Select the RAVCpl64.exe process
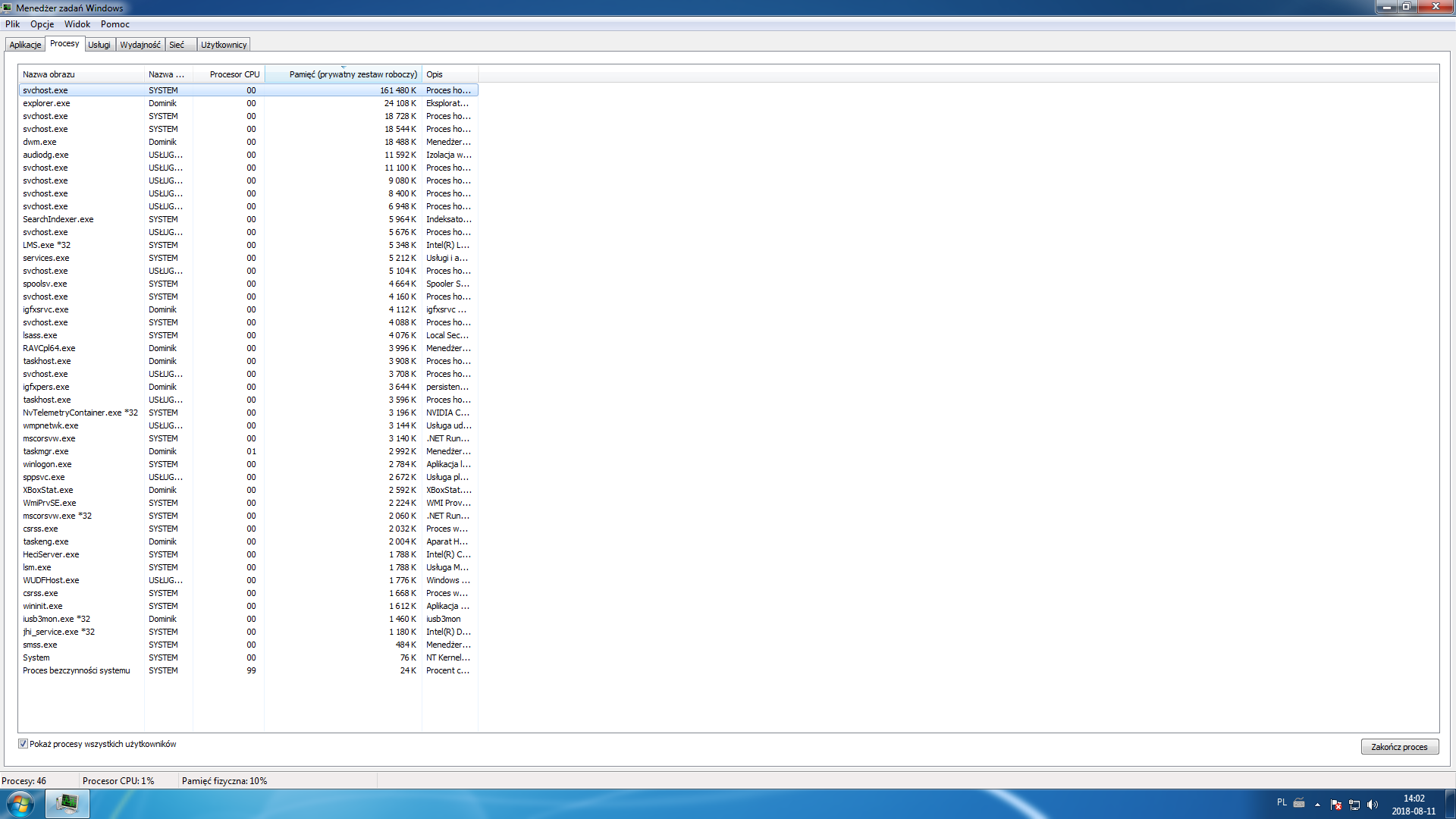Image resolution: width=1456 pixels, height=819 pixels. [x=248, y=348]
